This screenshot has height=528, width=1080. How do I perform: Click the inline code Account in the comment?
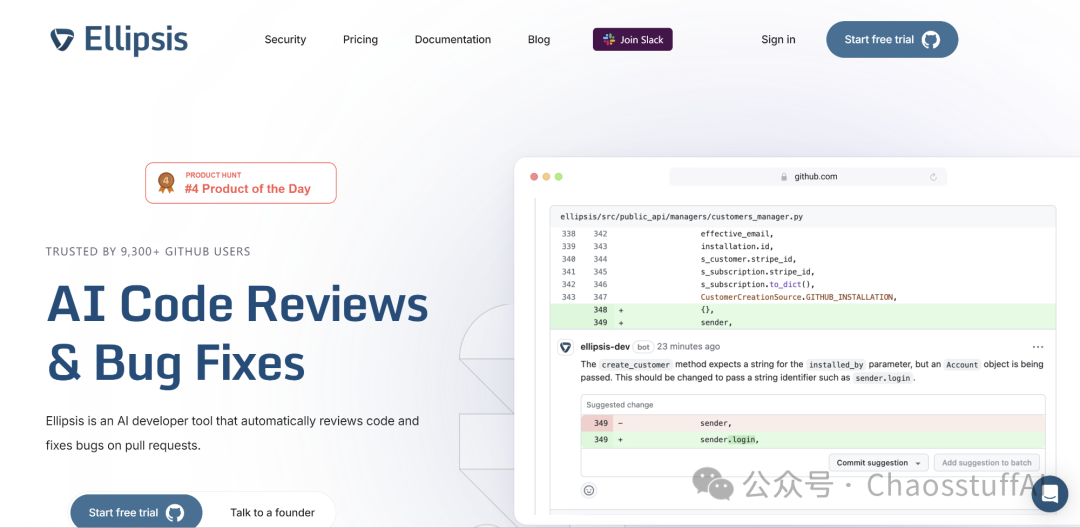pos(962,365)
